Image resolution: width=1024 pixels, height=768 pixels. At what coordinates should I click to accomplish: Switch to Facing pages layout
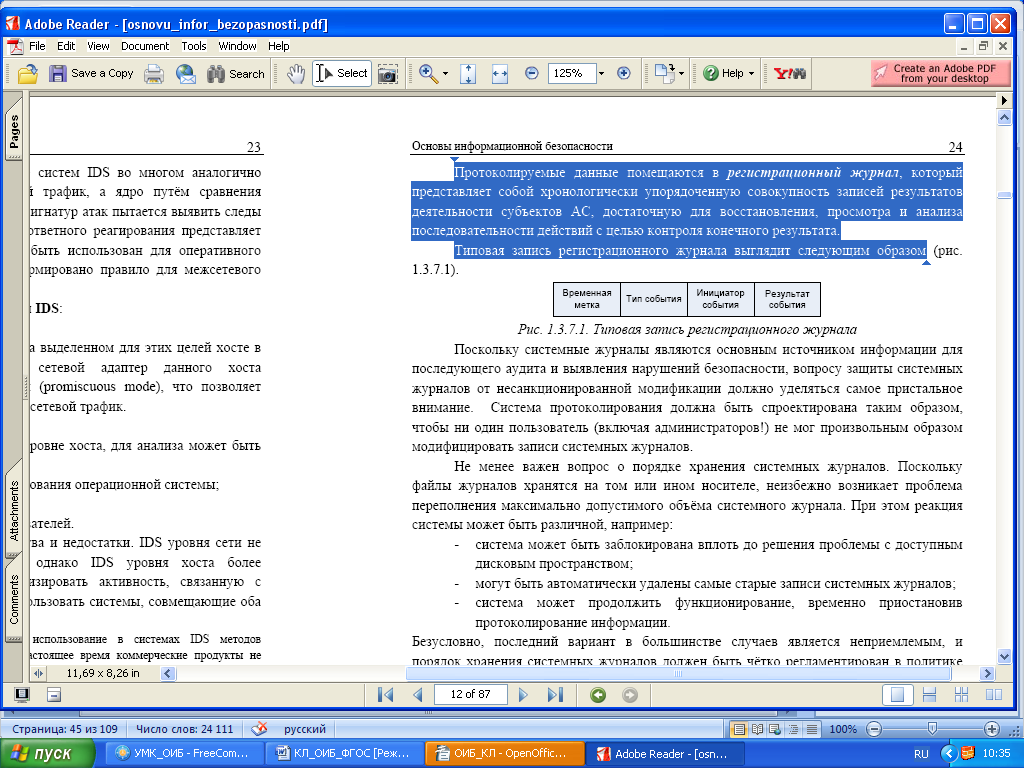[993, 695]
